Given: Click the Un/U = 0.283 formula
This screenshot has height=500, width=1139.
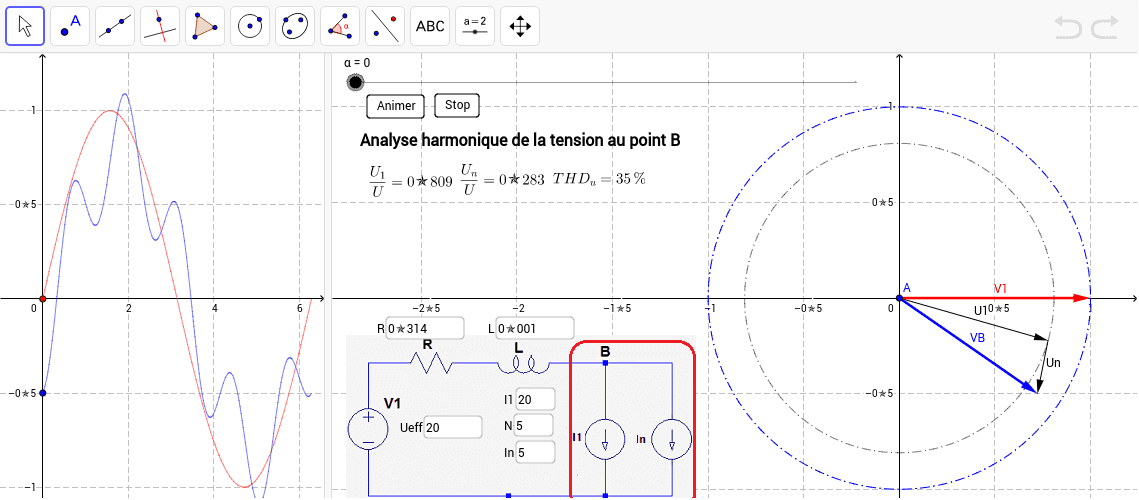Looking at the screenshot, I should coord(503,179).
